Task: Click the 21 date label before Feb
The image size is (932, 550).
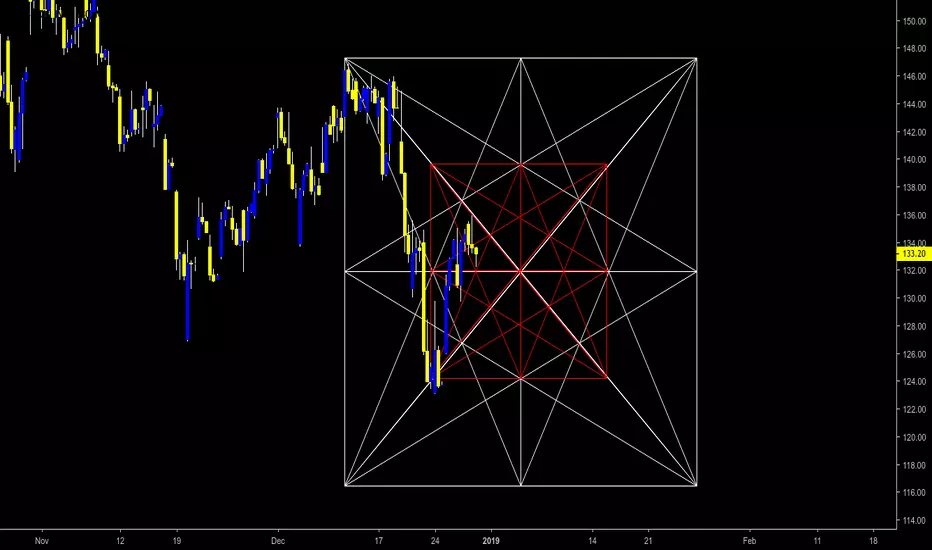Action: tap(648, 540)
